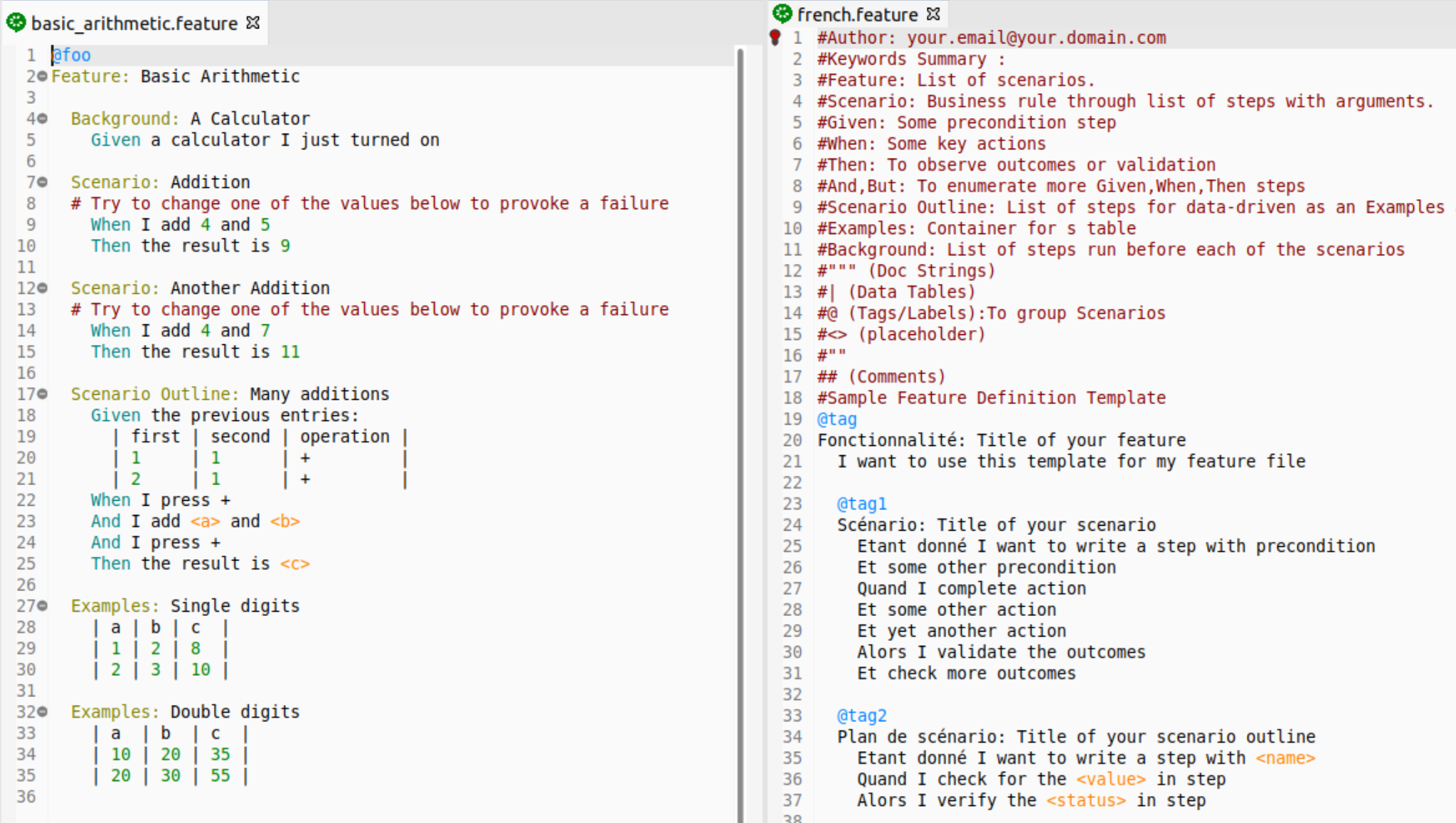Viewport: 1456px width, 823px height.
Task: Toggle folding for Examples: Single digits
Action: 41,606
